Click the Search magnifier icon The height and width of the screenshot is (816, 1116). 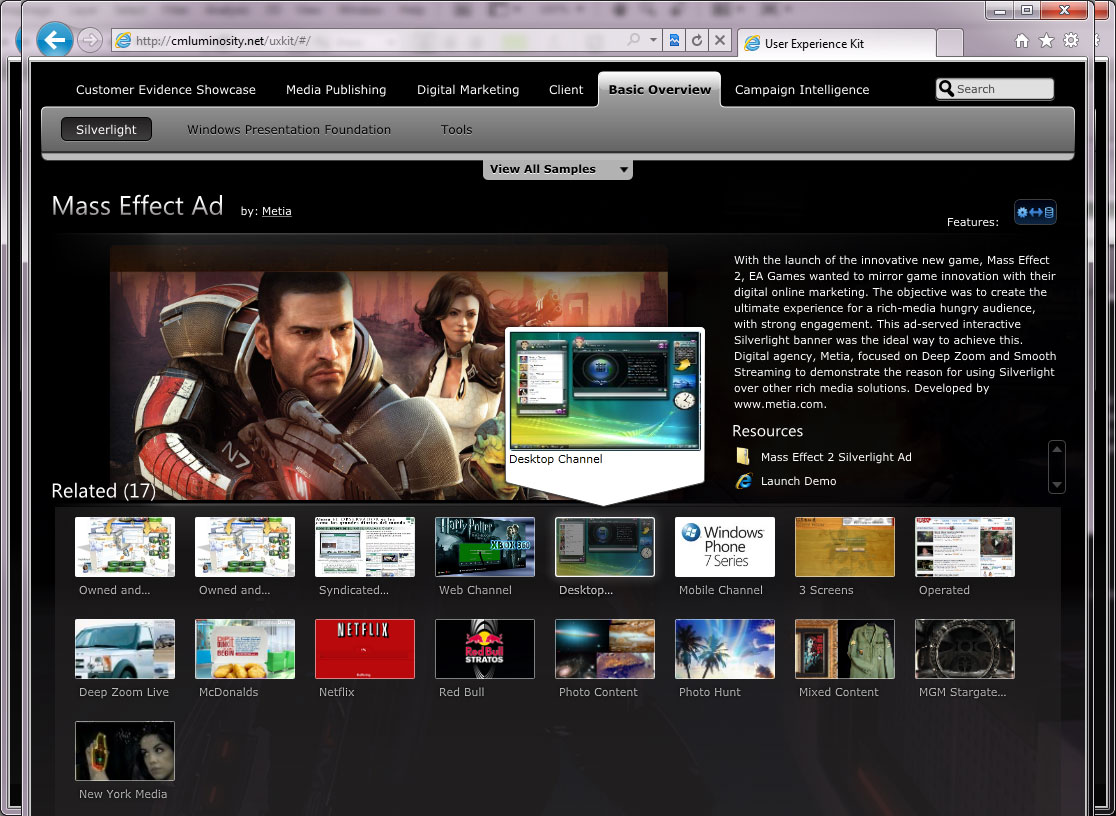(x=946, y=88)
